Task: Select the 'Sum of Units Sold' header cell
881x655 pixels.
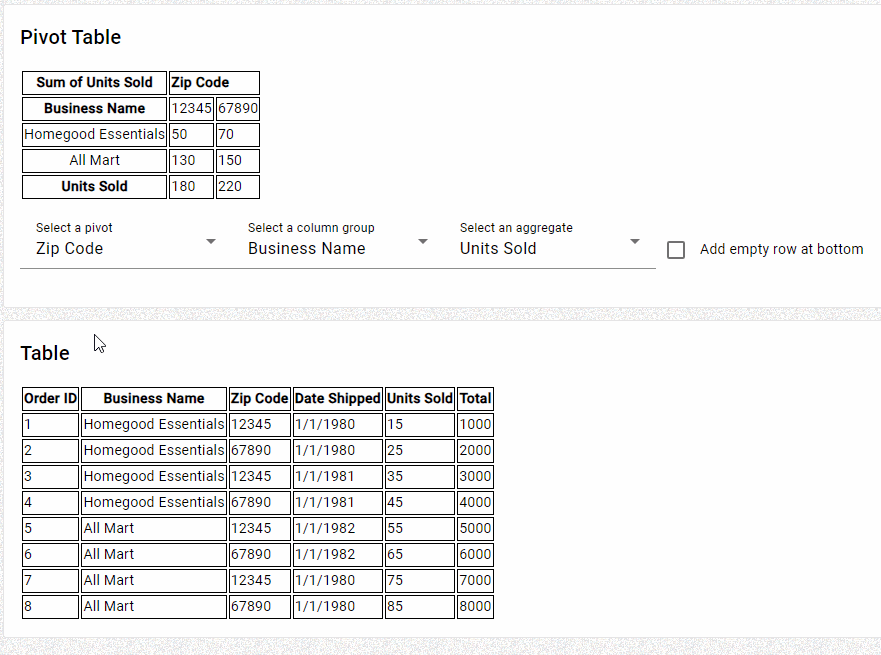Action: 93,82
